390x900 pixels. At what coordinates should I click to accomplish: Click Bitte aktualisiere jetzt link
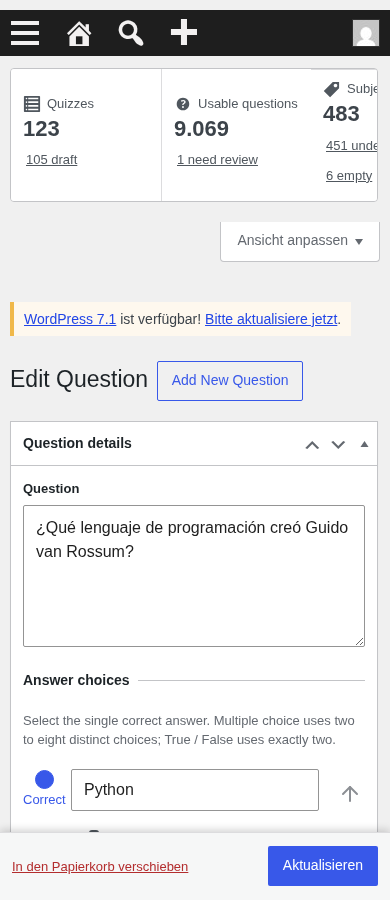click(x=271, y=319)
